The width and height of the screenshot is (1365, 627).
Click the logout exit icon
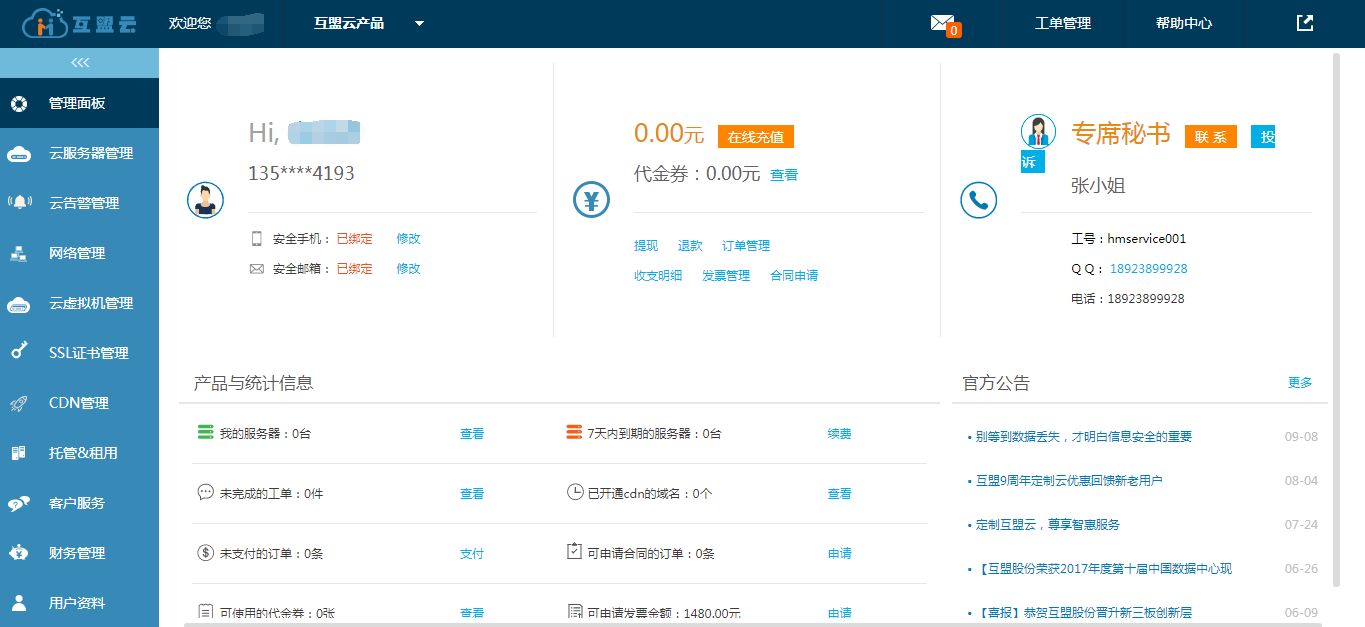pos(1304,23)
